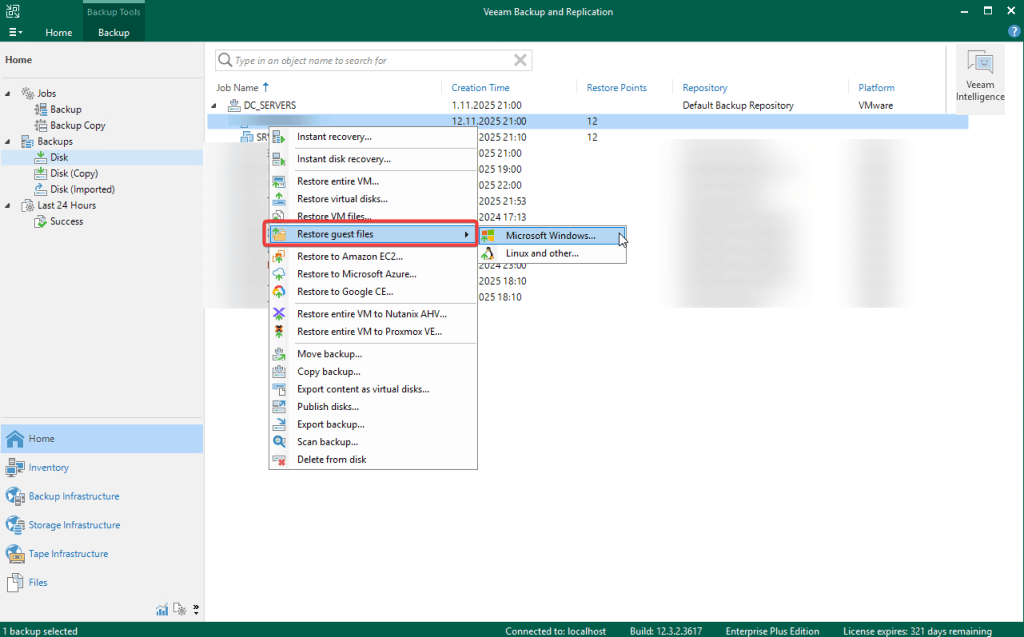1024x637 pixels.
Task: Choose Microsoft Windows... from submenu
Action: pyautogui.click(x=552, y=236)
